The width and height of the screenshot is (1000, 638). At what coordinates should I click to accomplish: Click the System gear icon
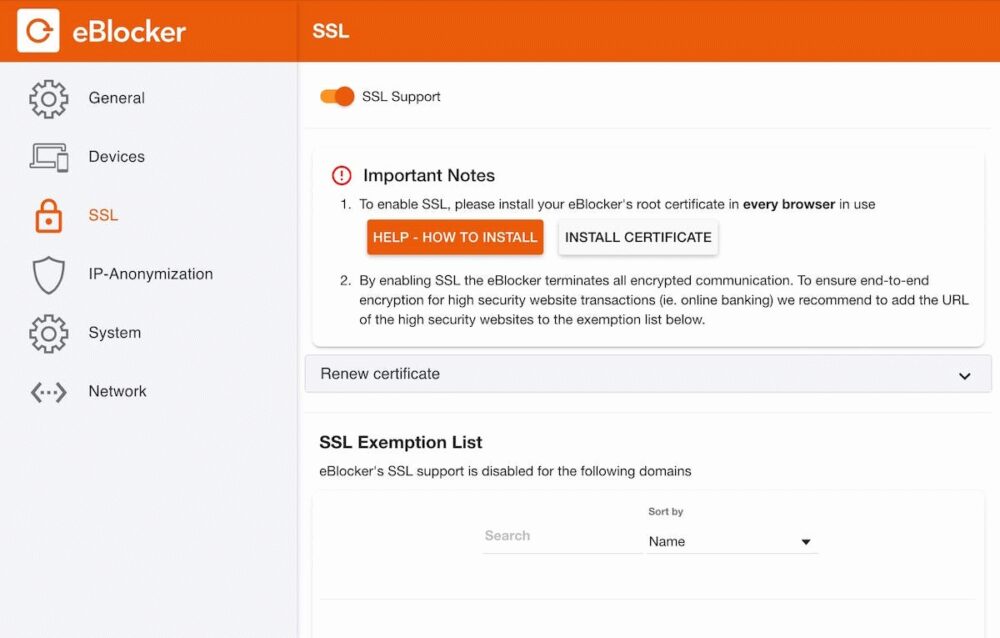tap(48, 333)
